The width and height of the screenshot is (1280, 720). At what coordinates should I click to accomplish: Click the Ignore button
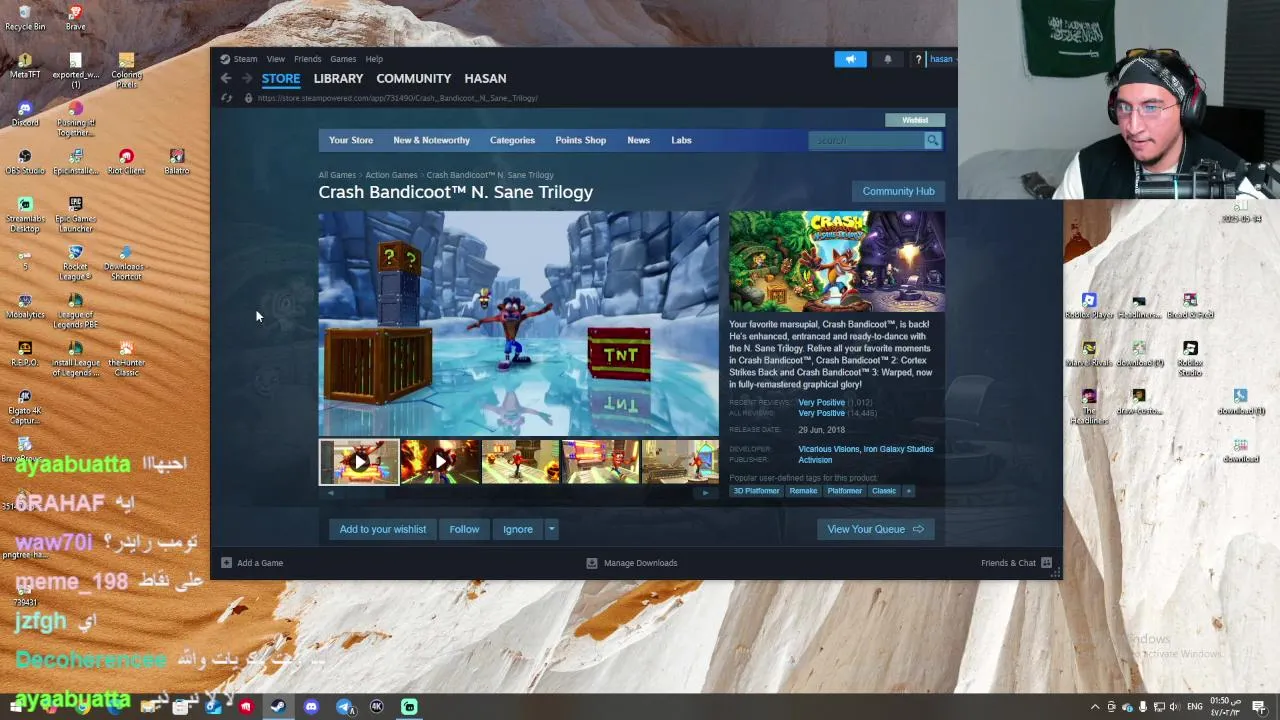tap(518, 529)
